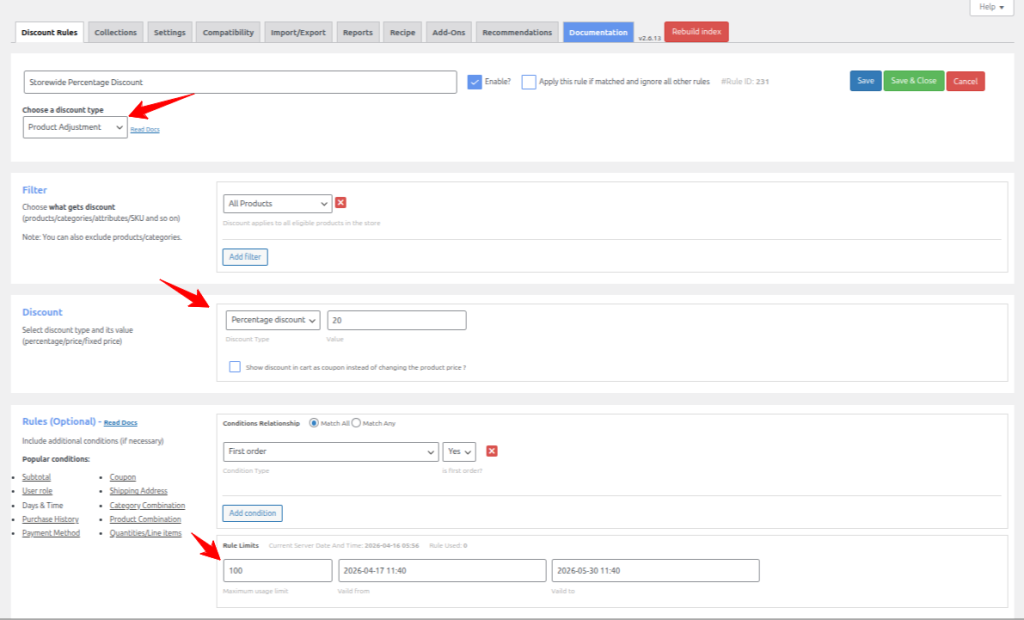1024x620 pixels.
Task: Click the Subtotal popular condition link
Action: (36, 477)
